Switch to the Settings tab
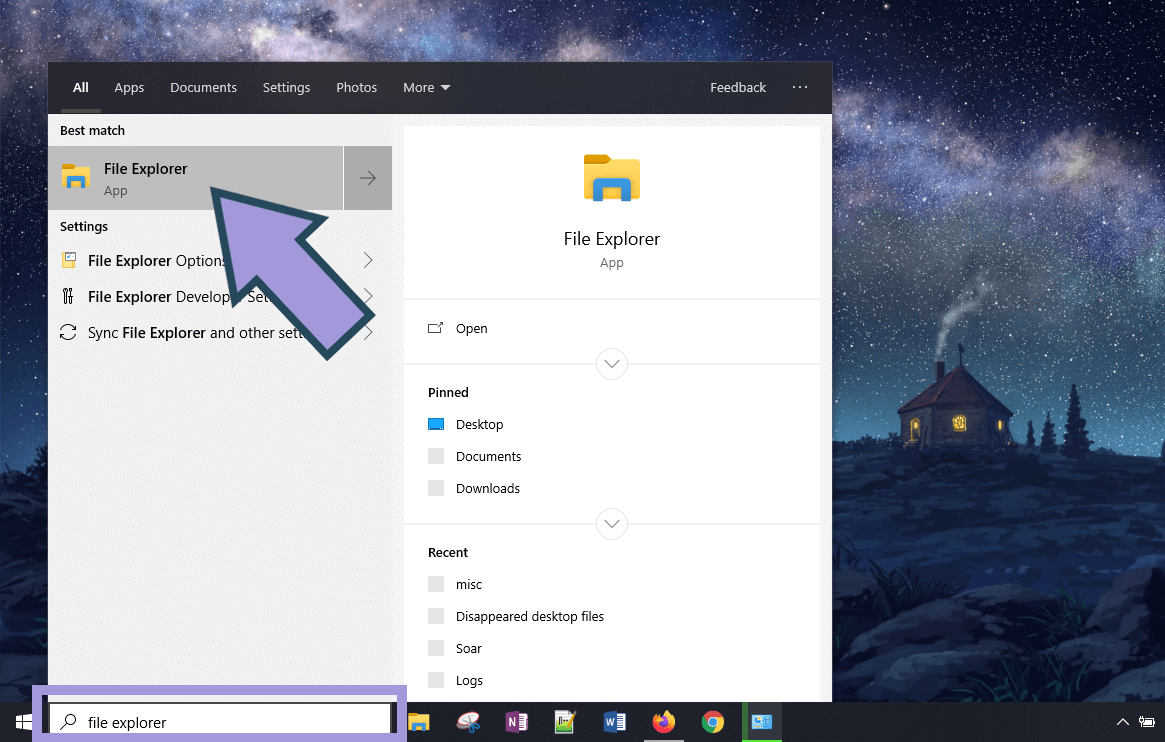The image size is (1165, 742). pyautogui.click(x=286, y=88)
